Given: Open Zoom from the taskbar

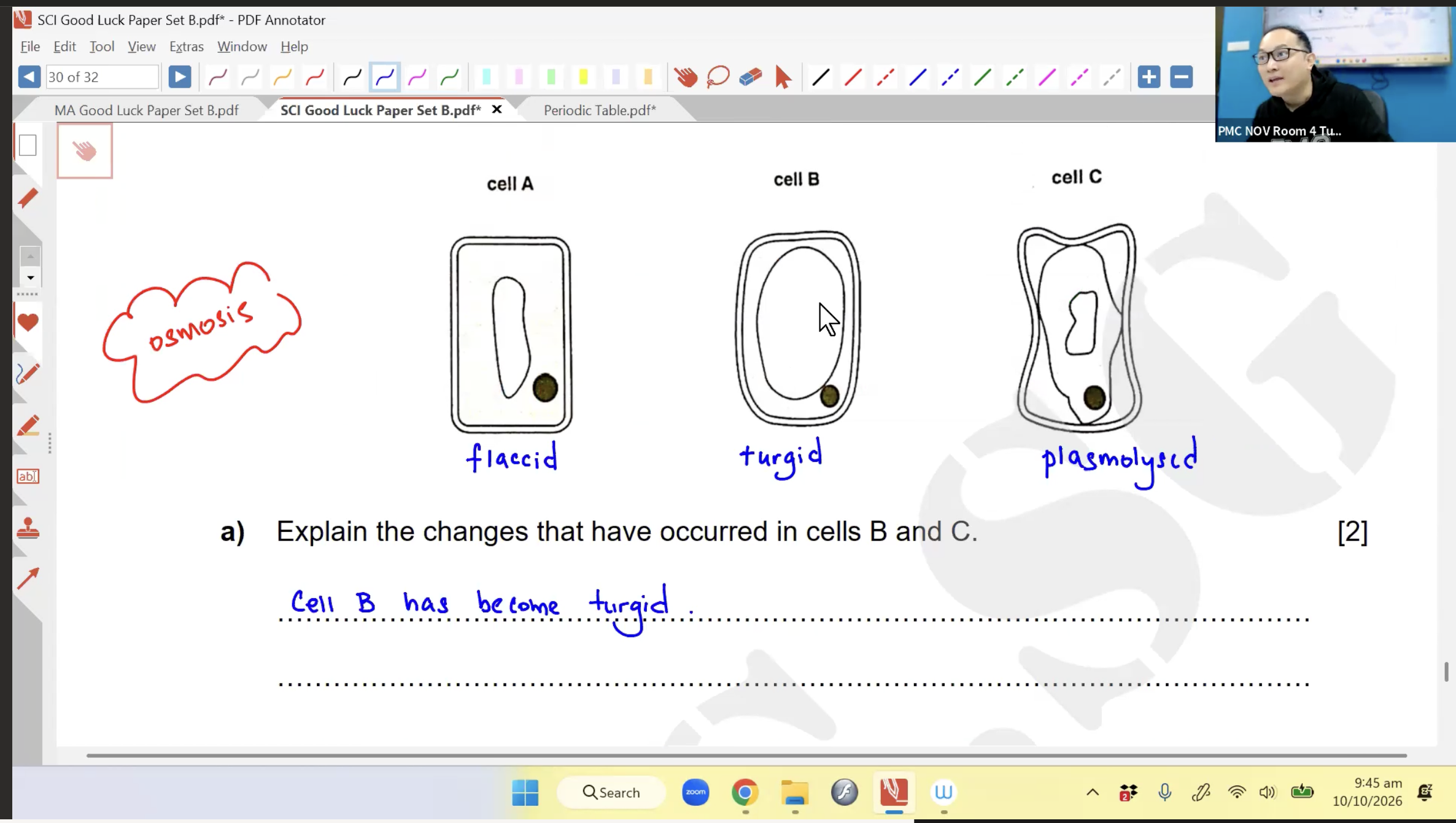Looking at the screenshot, I should pos(695,792).
